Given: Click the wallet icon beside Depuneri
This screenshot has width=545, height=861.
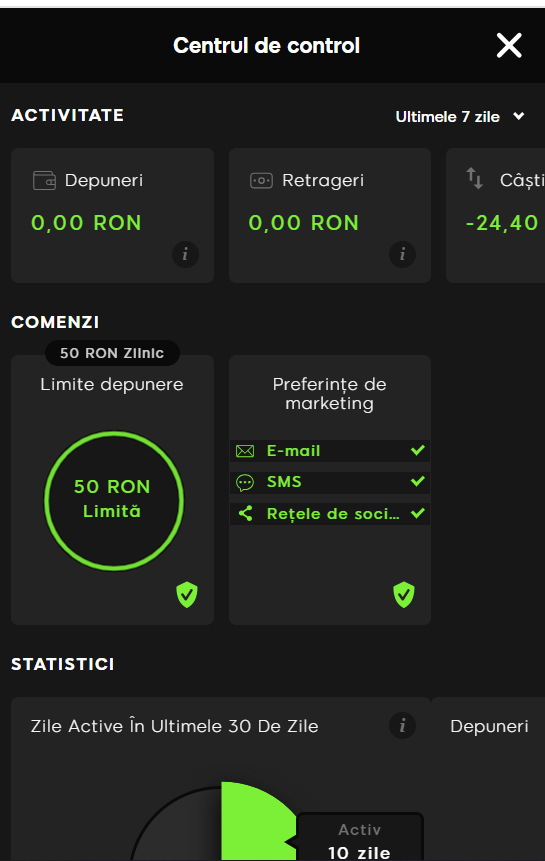Looking at the screenshot, I should coord(44,181).
